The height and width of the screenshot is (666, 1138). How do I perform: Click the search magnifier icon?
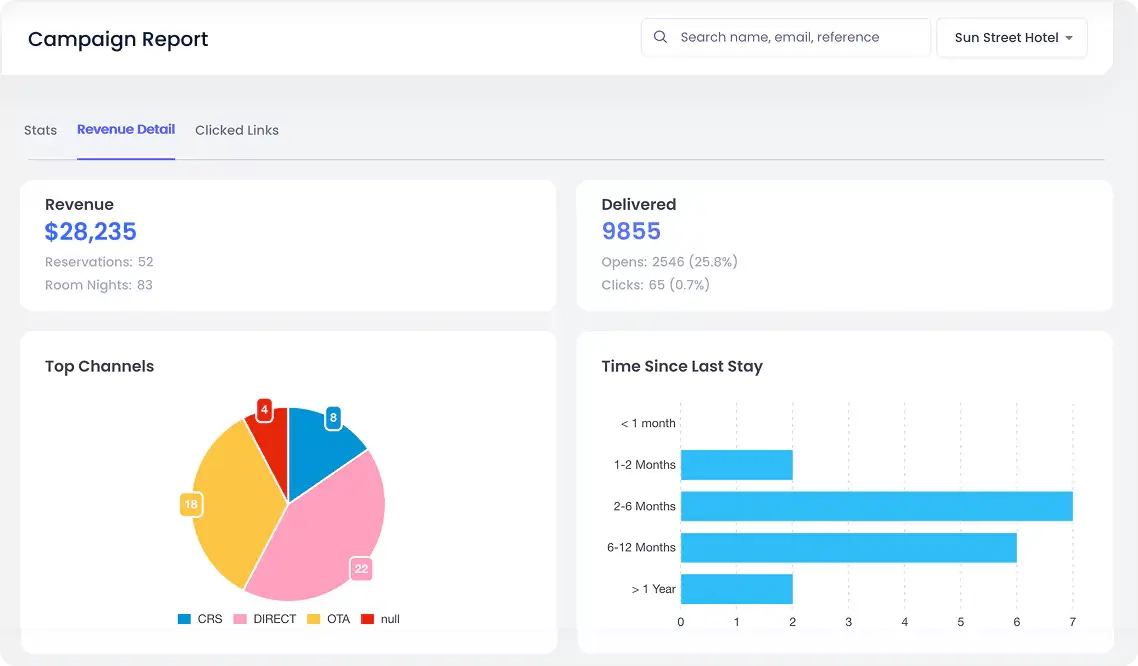coord(660,37)
